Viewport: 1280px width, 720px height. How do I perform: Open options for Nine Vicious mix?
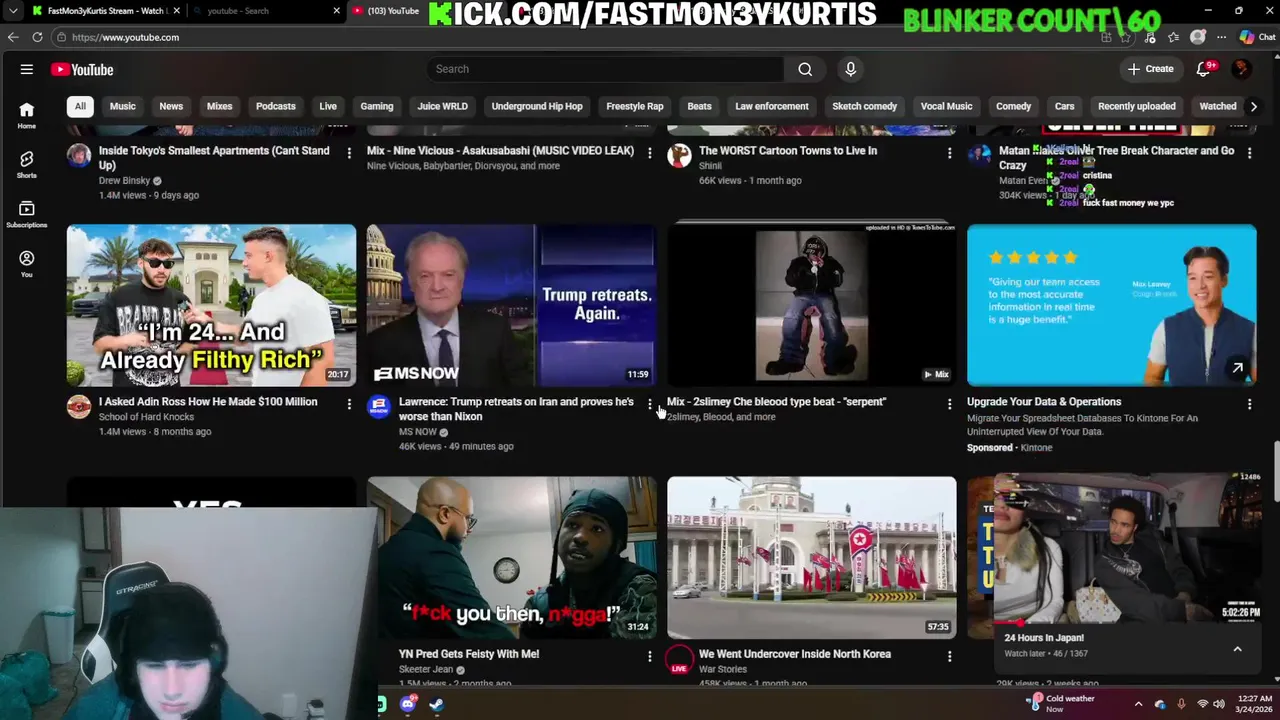[649, 153]
